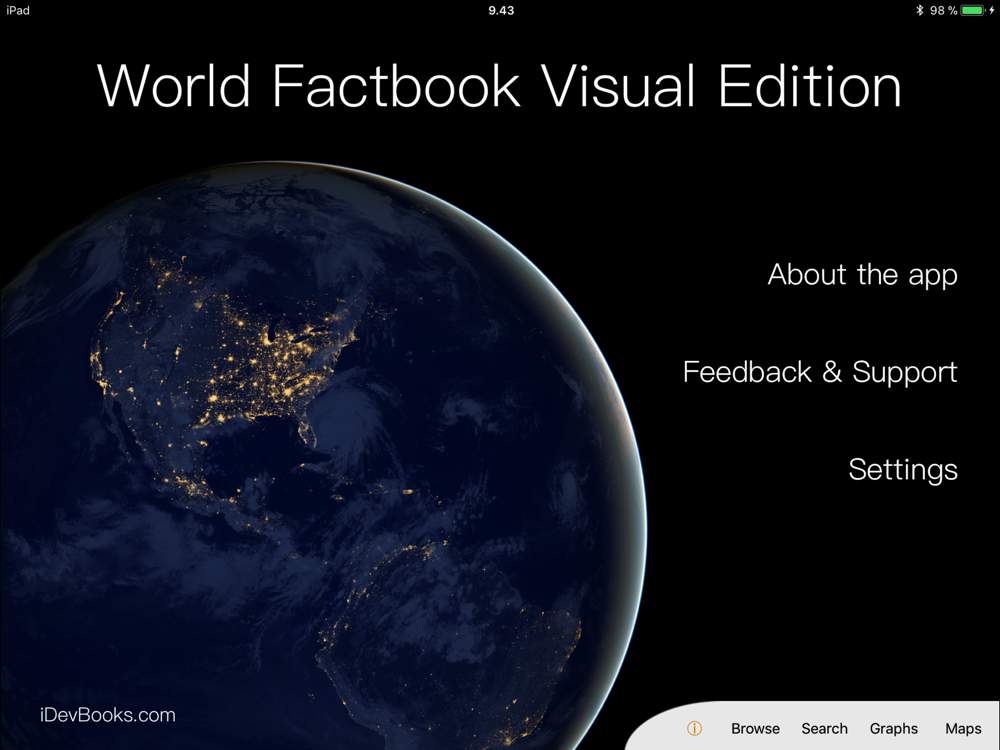This screenshot has width=1000, height=750.
Task: Tap the night-time Earth globe image
Action: (322, 456)
